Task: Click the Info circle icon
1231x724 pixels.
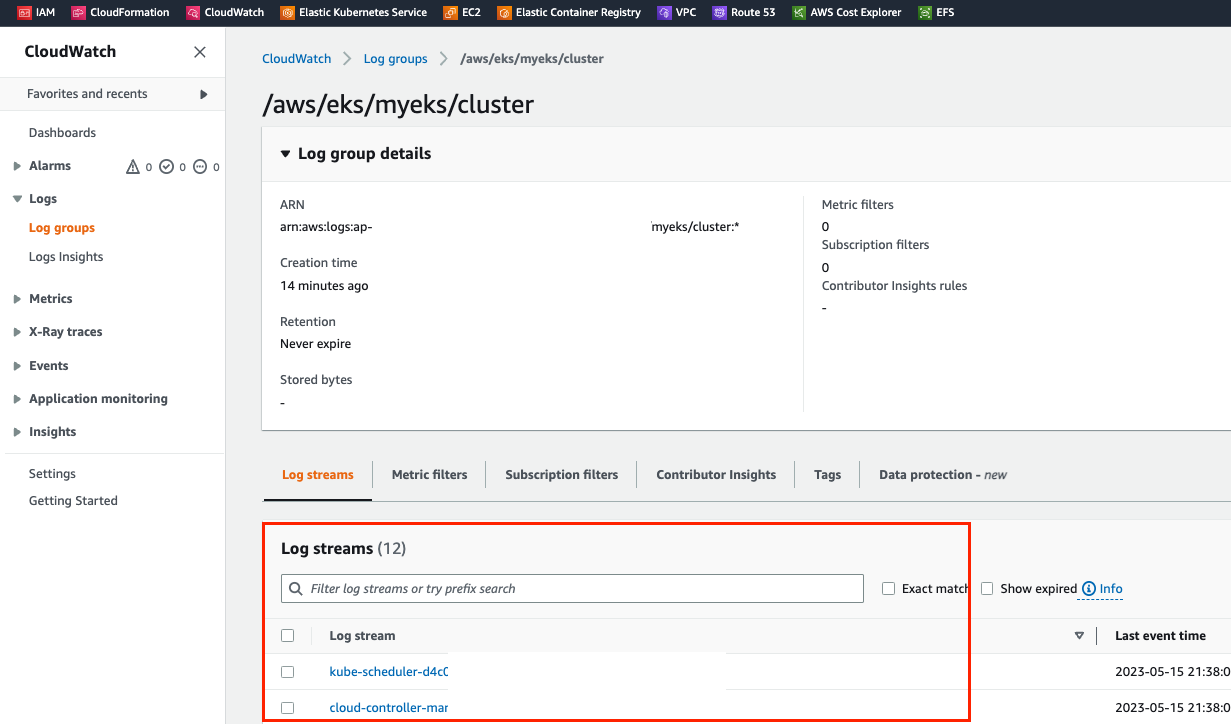Action: [x=1089, y=589]
